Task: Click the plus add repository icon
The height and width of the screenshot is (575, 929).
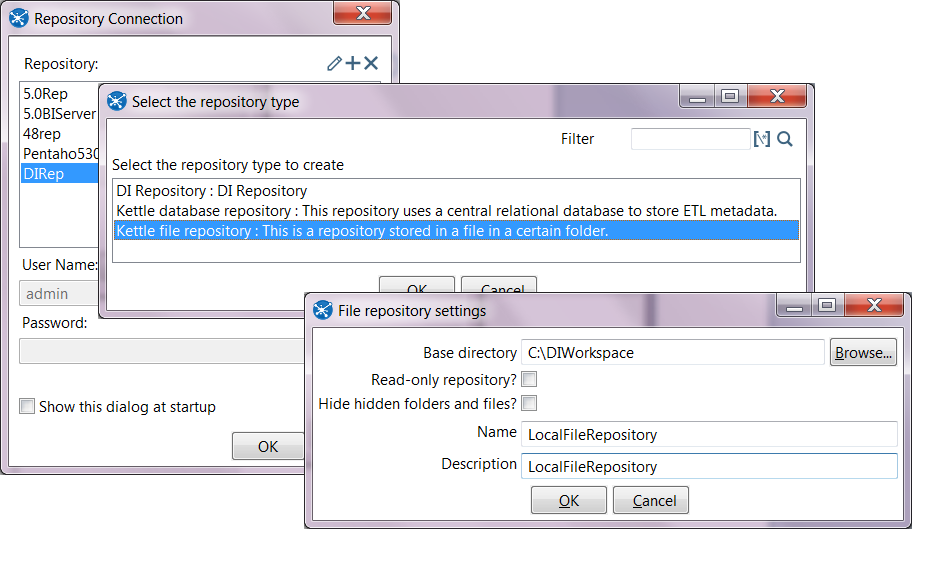Action: tap(353, 63)
